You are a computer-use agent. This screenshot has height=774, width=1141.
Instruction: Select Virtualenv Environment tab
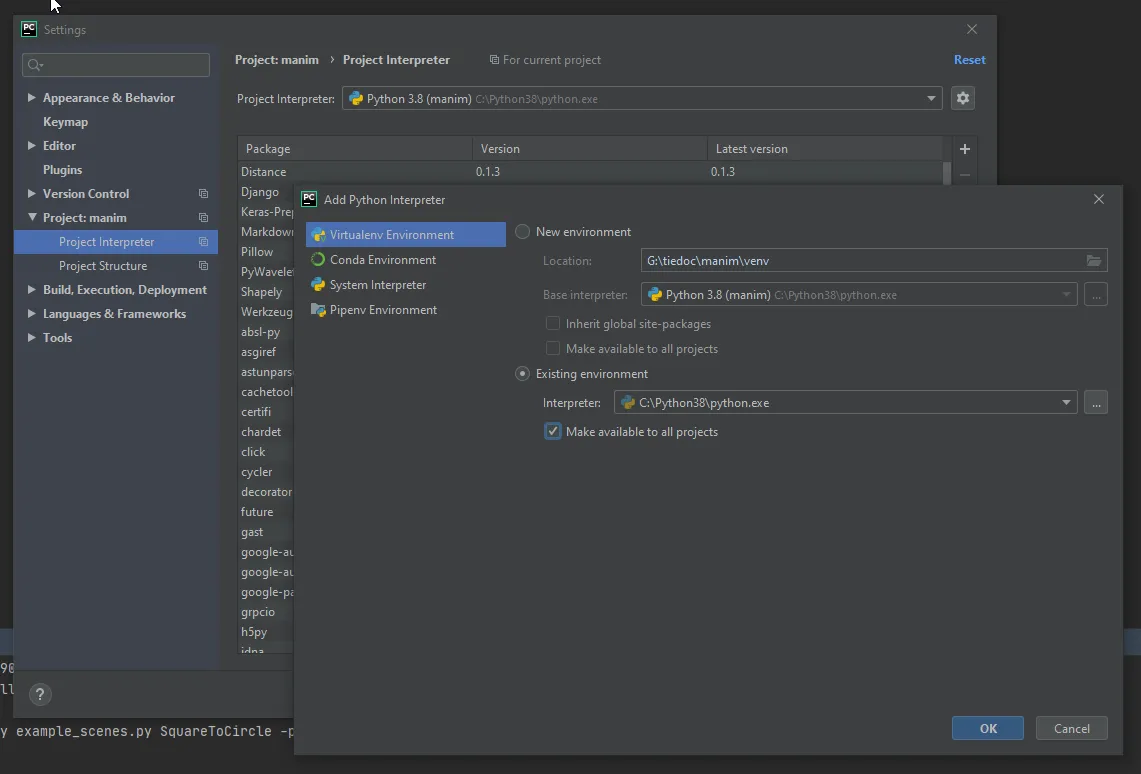click(405, 234)
